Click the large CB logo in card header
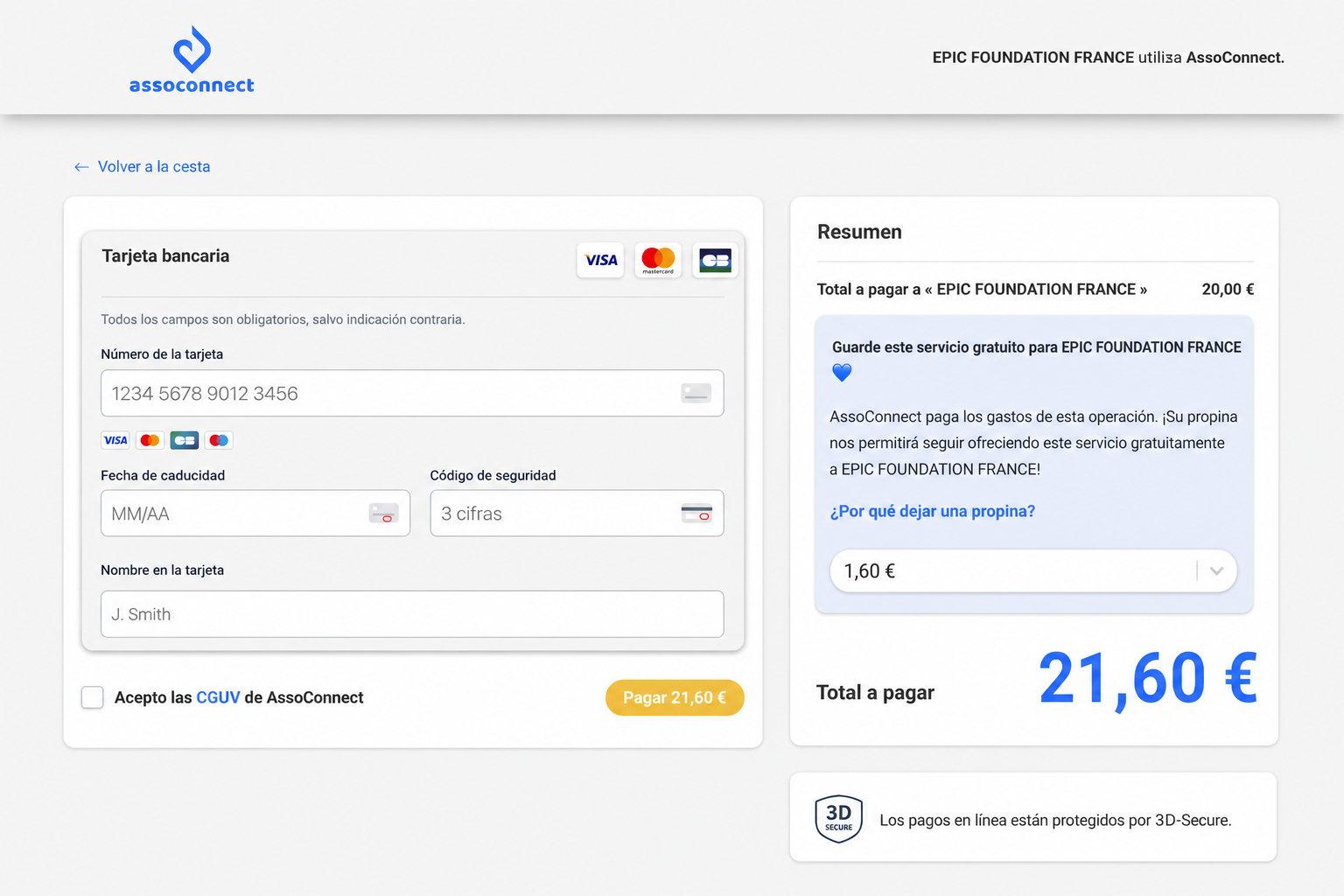1344x896 pixels. pyautogui.click(x=716, y=260)
